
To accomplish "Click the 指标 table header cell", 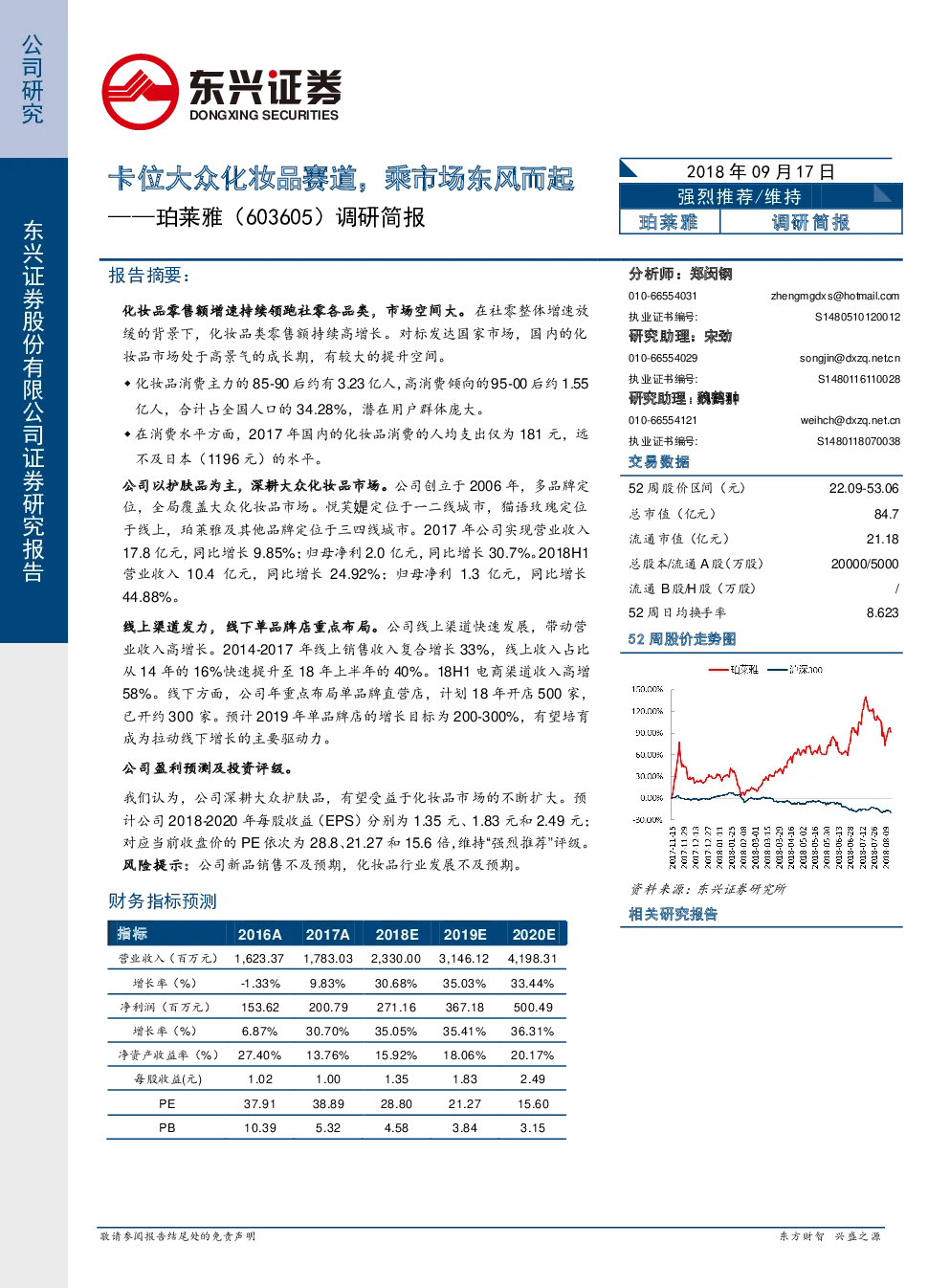I will pyautogui.click(x=132, y=934).
